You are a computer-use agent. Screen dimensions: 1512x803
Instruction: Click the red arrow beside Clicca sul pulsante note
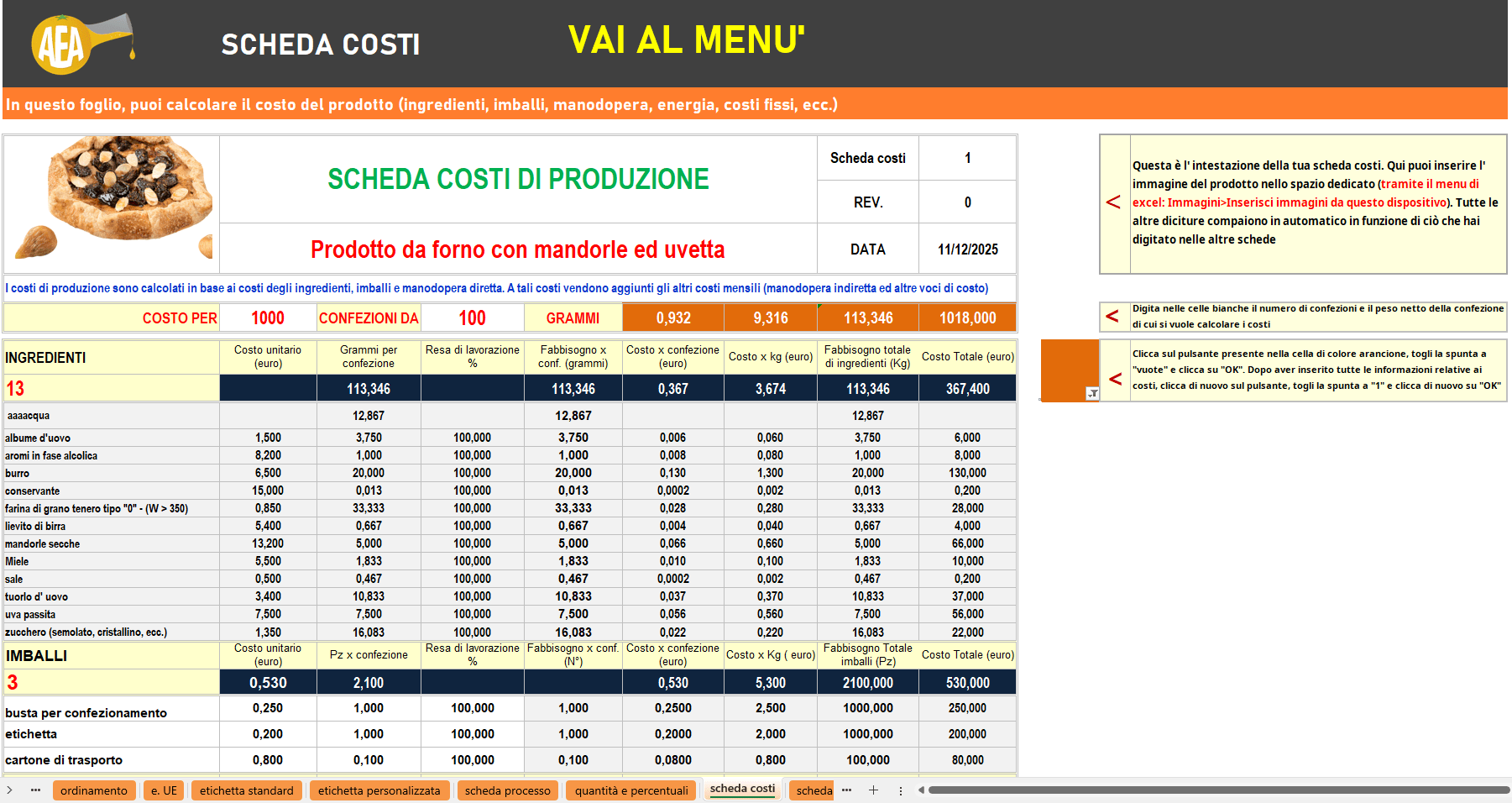click(x=1115, y=379)
